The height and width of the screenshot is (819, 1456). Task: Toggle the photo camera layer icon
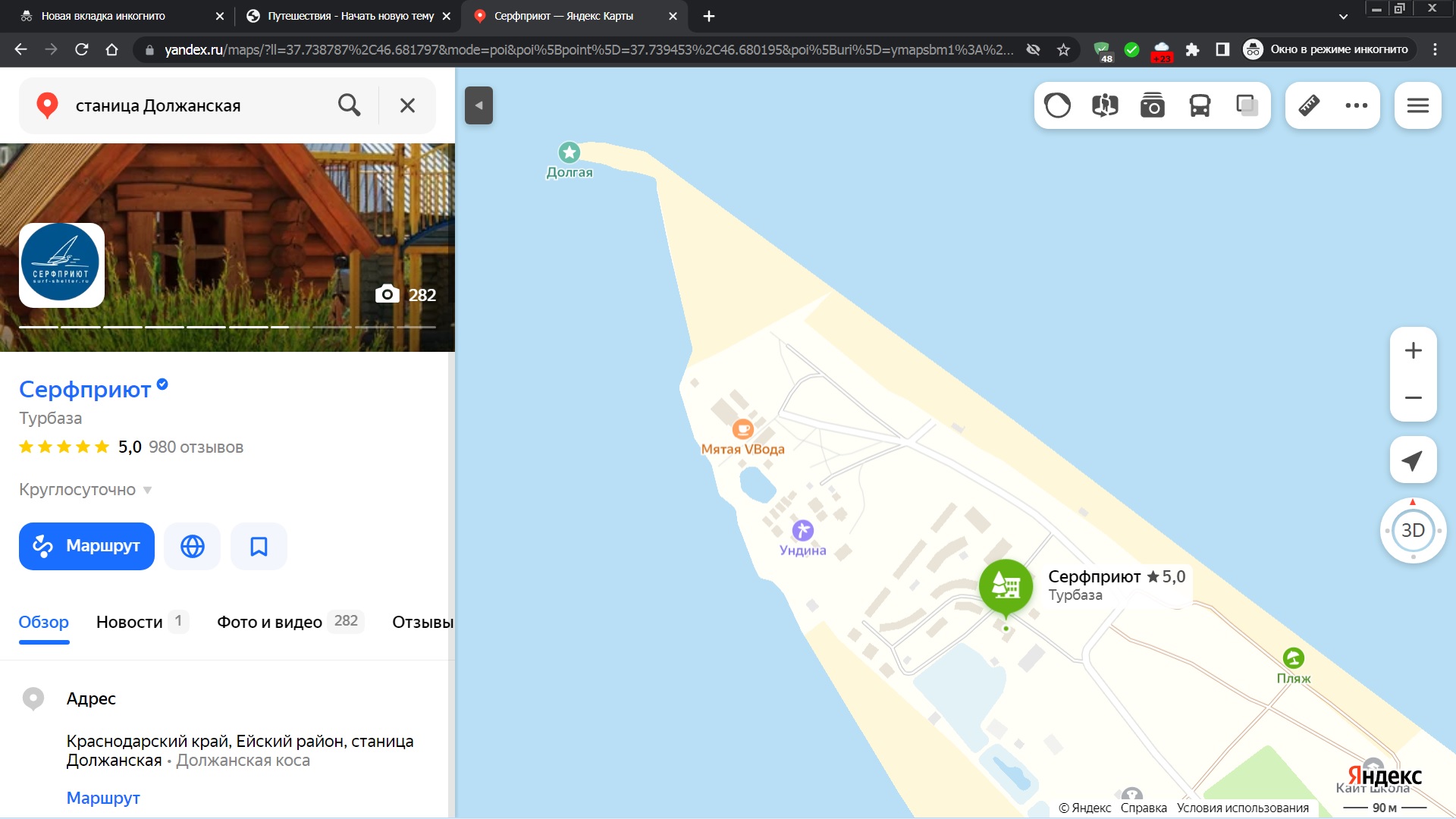point(1153,105)
